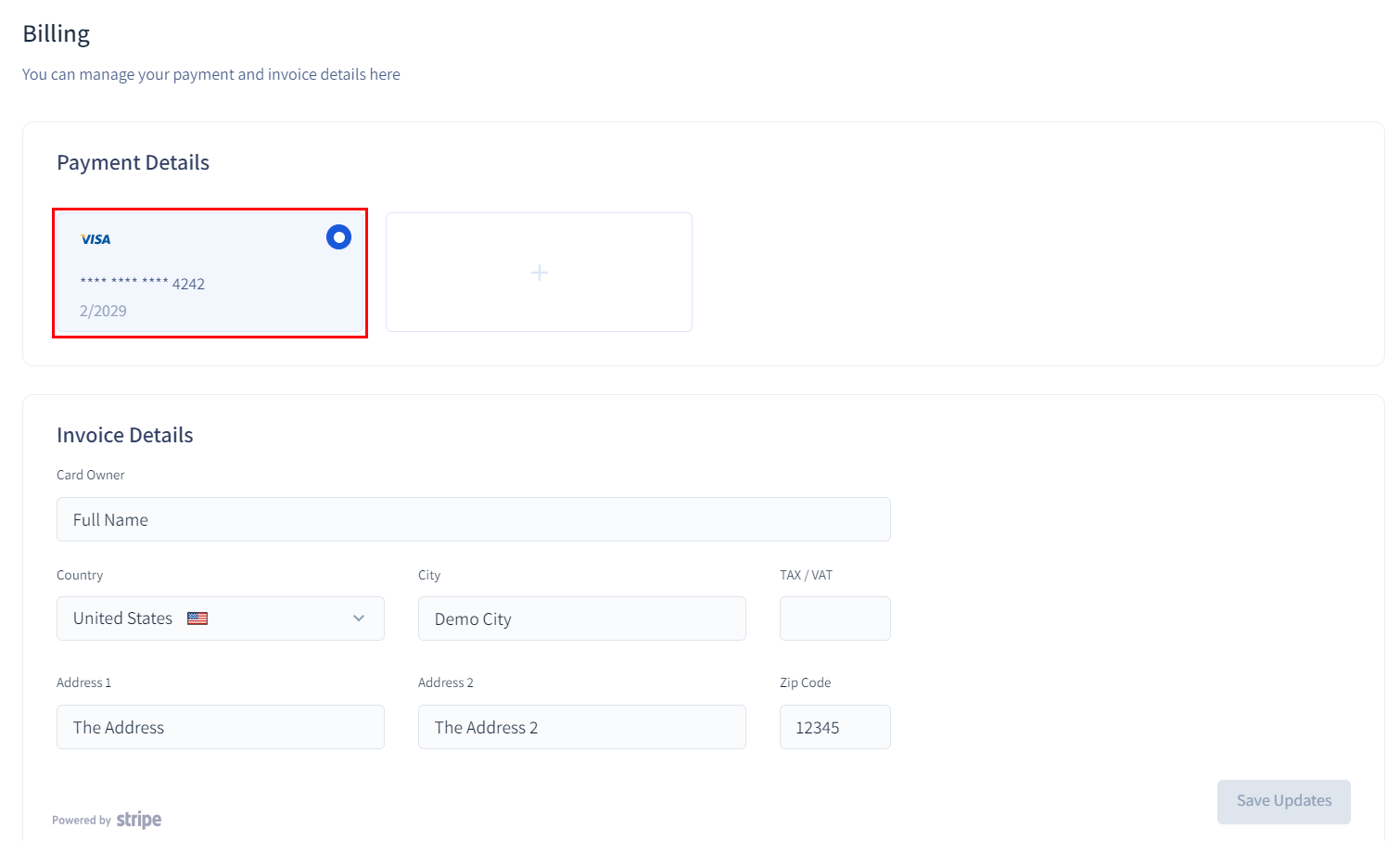Open the Stripe logo link
This screenshot has width=1400, height=841.
click(139, 820)
